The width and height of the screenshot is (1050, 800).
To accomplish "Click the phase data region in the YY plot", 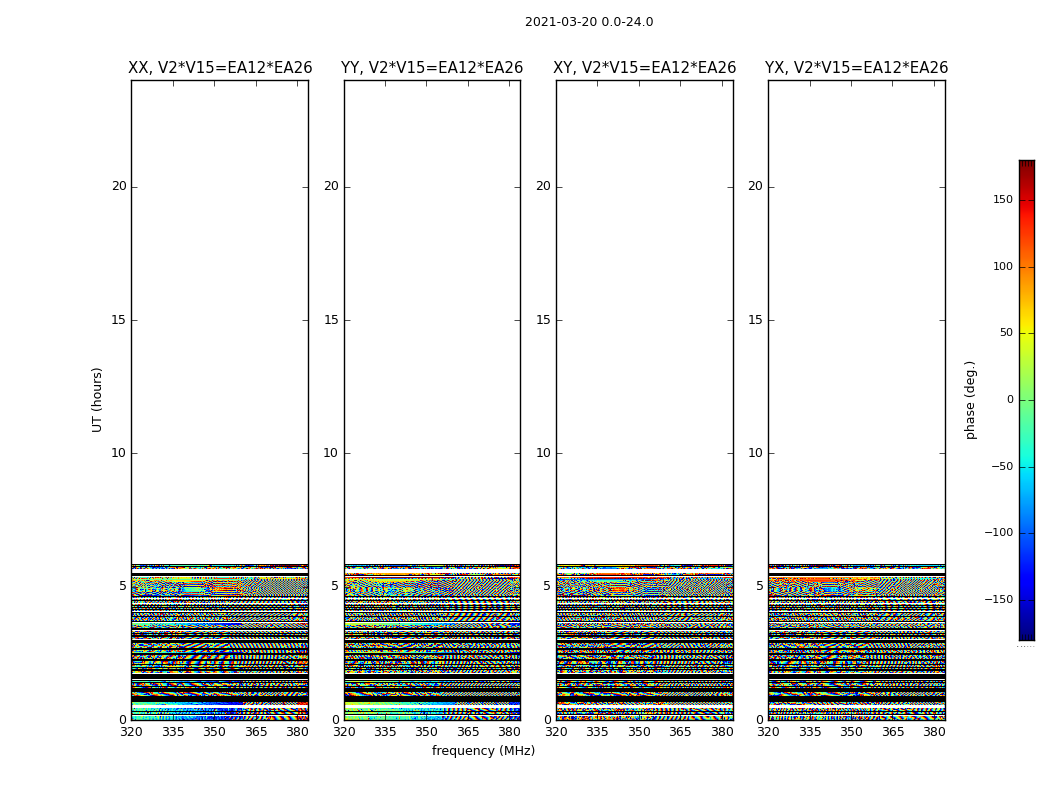I will click(x=432, y=640).
